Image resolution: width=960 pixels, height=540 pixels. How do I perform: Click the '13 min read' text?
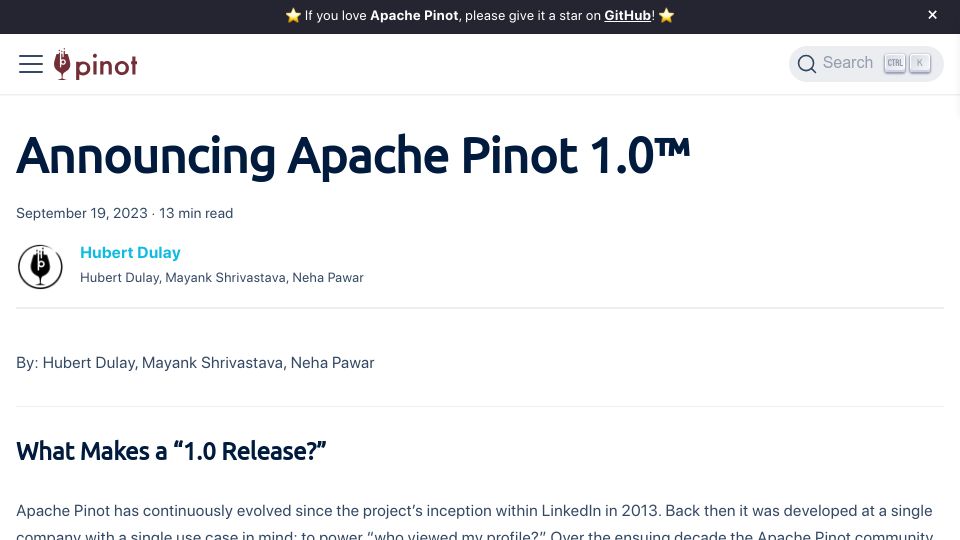196,213
